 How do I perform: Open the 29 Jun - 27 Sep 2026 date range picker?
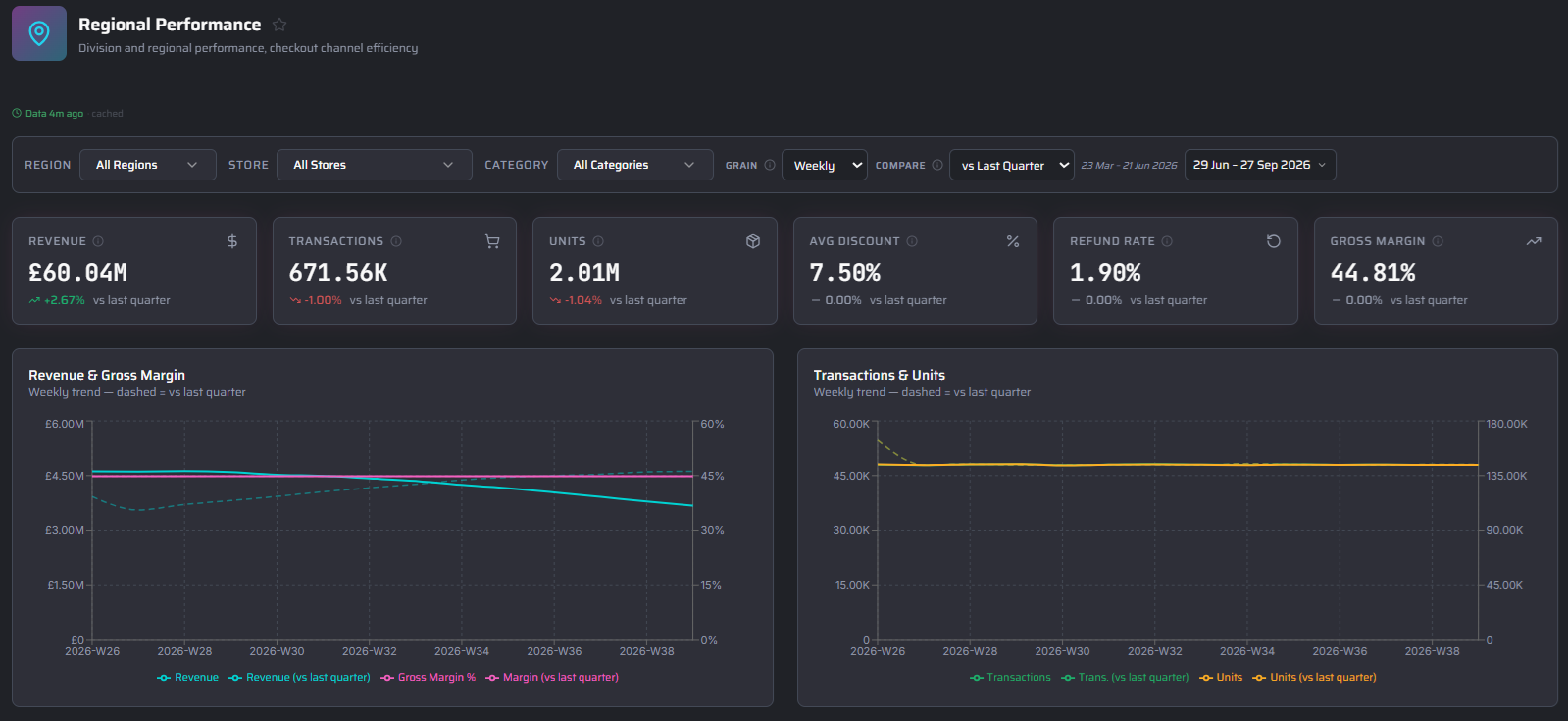coord(1260,165)
